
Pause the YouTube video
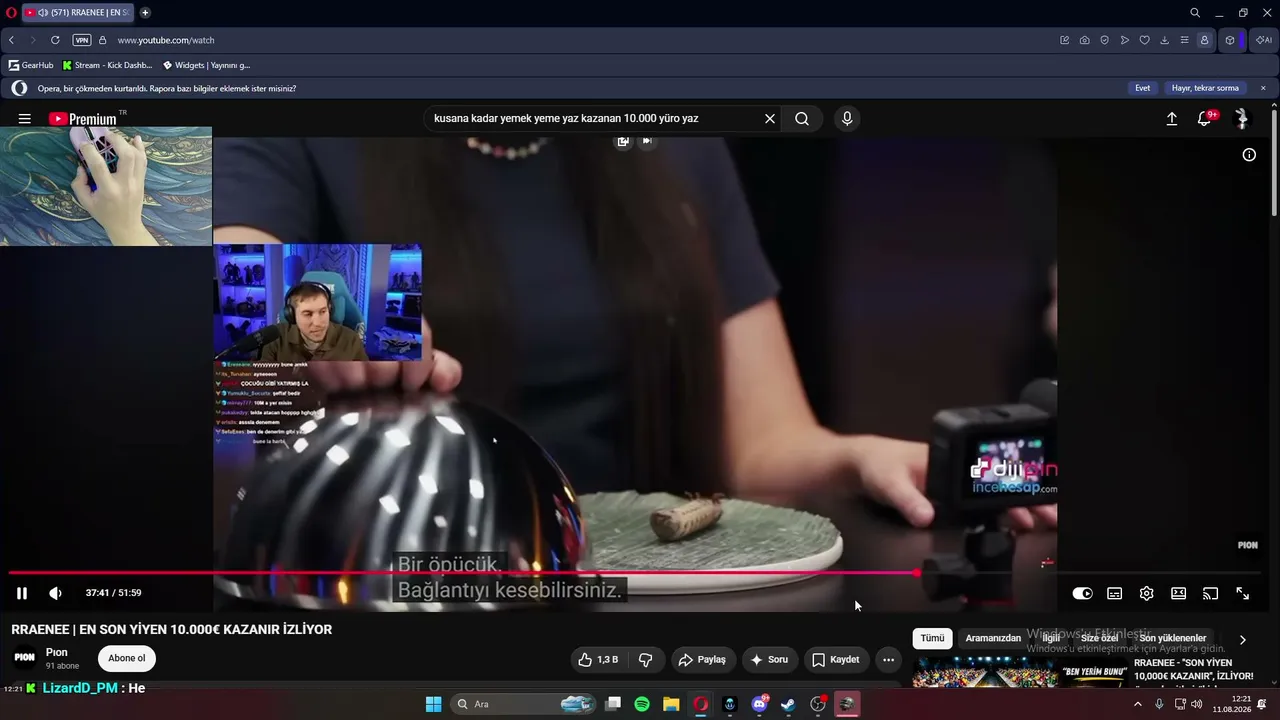point(21,593)
